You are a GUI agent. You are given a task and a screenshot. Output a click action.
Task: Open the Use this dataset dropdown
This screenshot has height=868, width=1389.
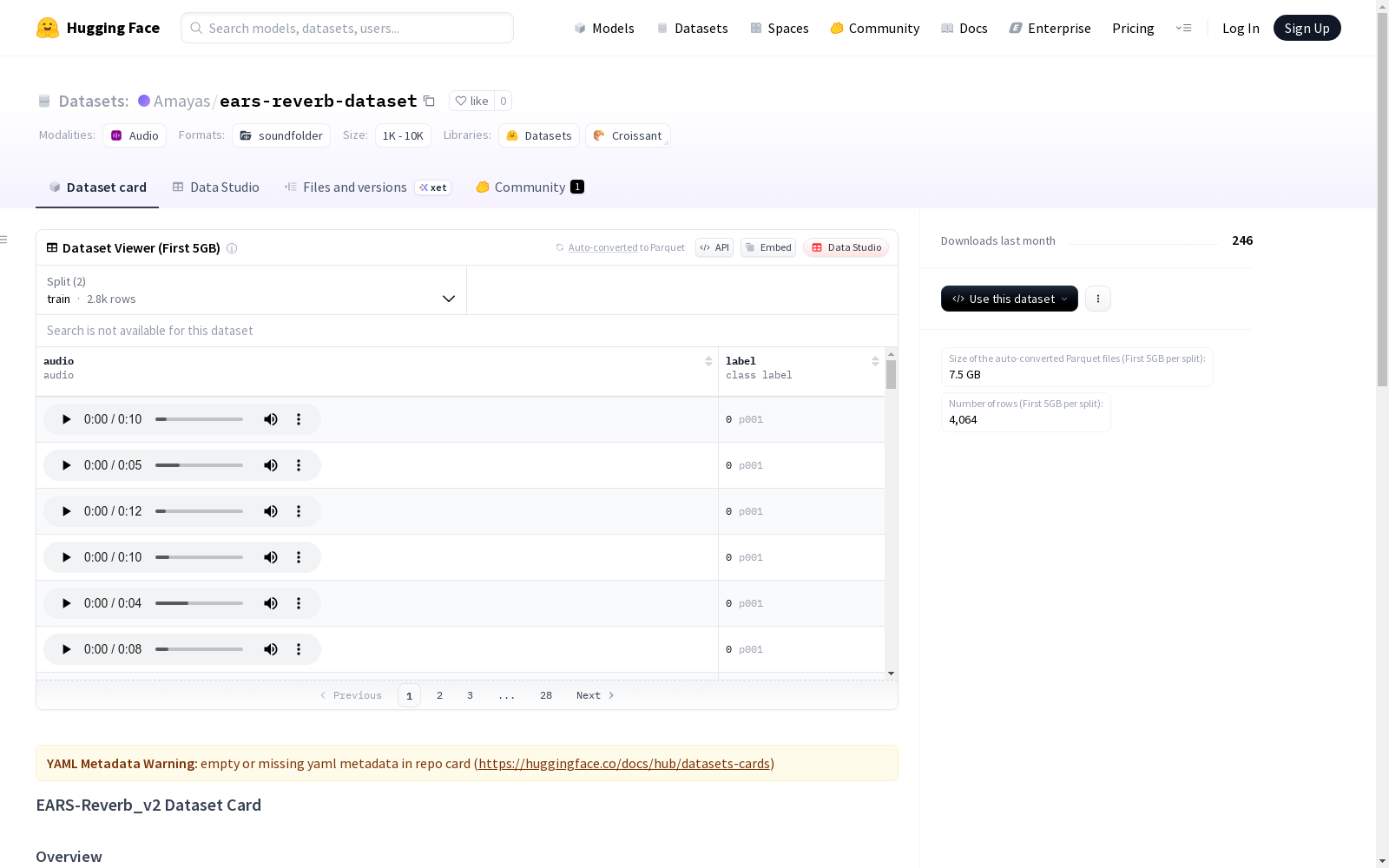(x=1010, y=299)
